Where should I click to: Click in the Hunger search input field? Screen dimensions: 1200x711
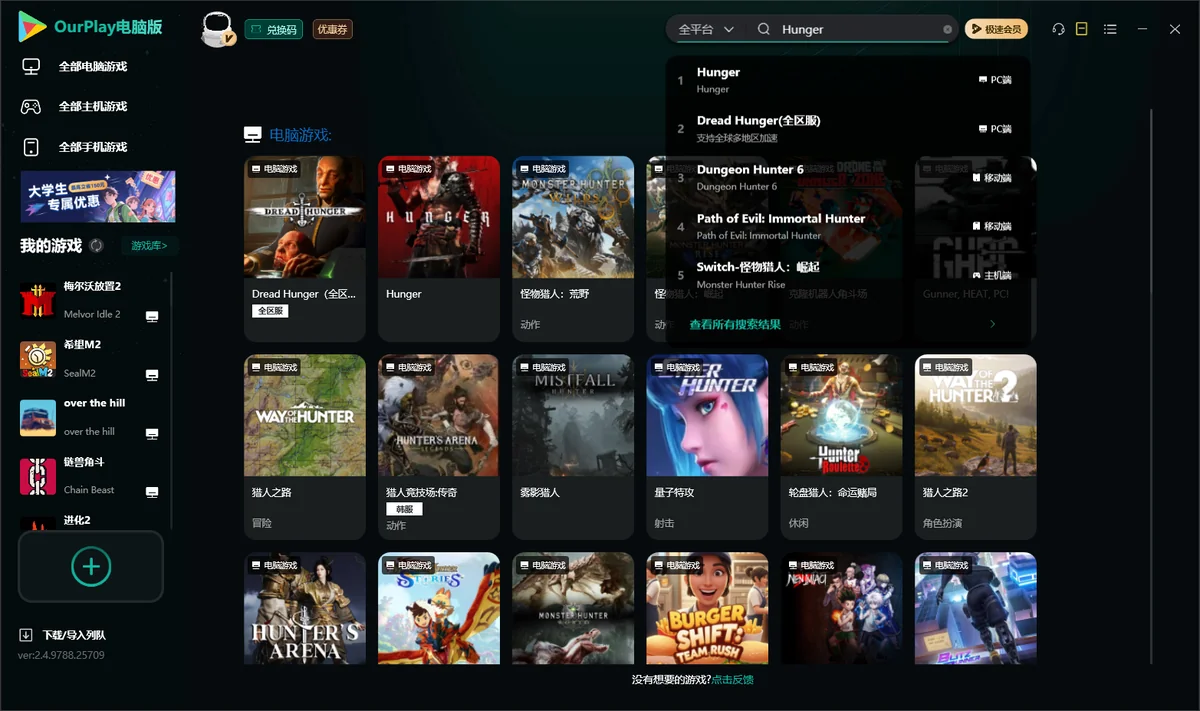click(858, 30)
